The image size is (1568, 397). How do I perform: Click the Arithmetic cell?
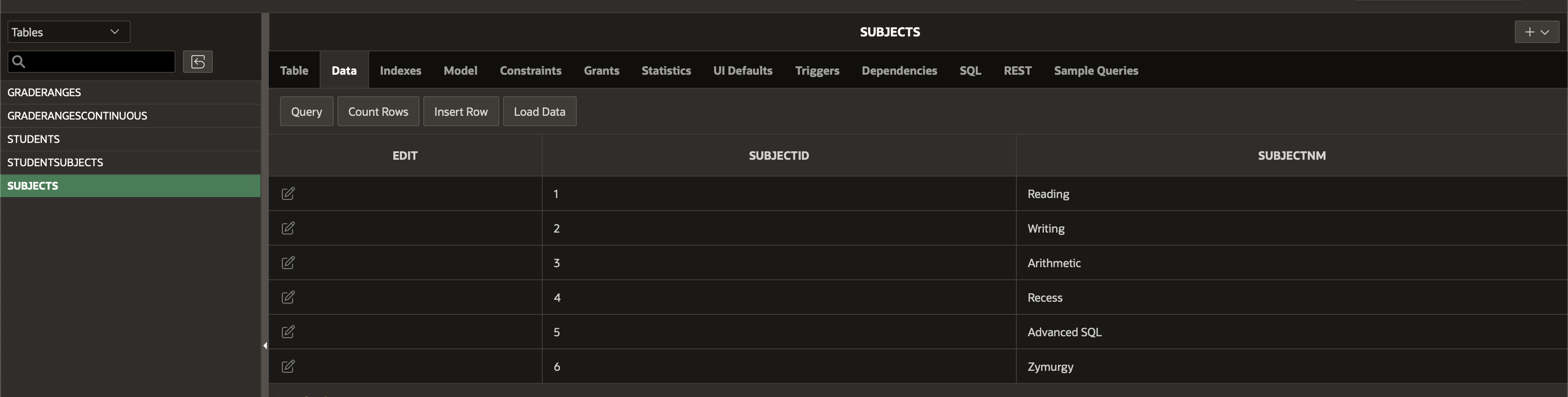[1292, 262]
